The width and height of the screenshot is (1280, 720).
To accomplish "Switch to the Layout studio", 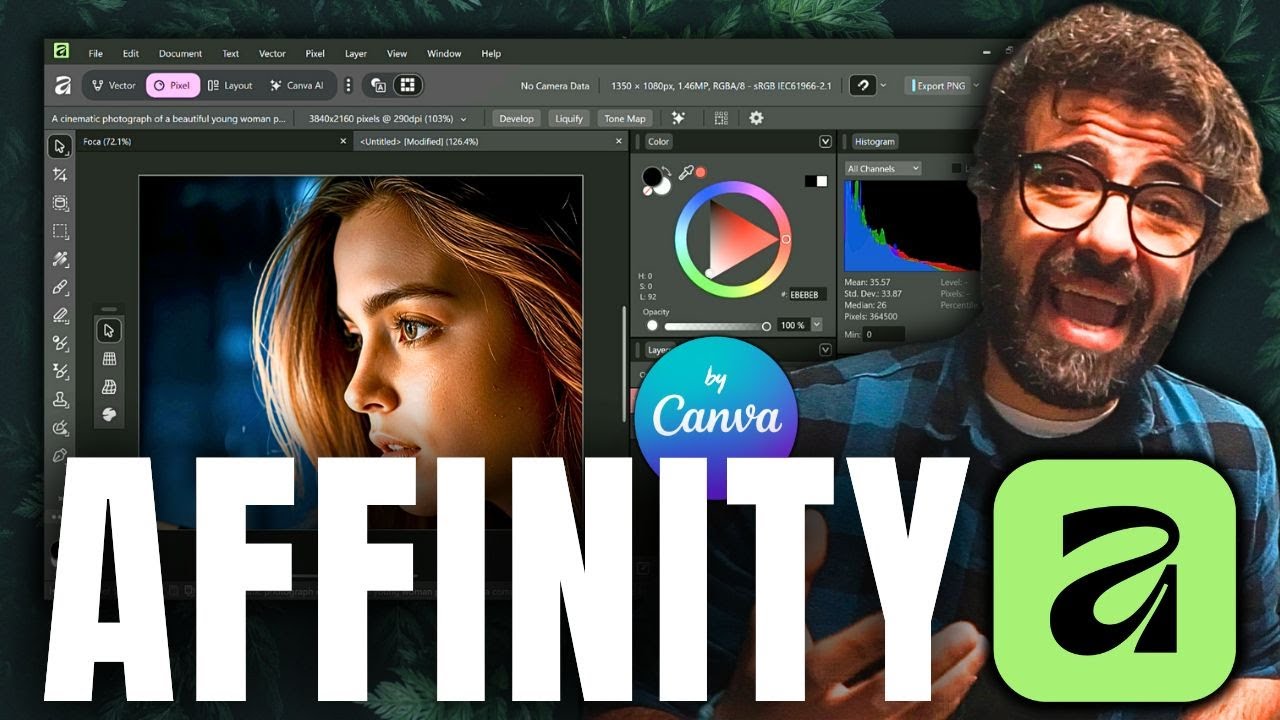I will [230, 86].
